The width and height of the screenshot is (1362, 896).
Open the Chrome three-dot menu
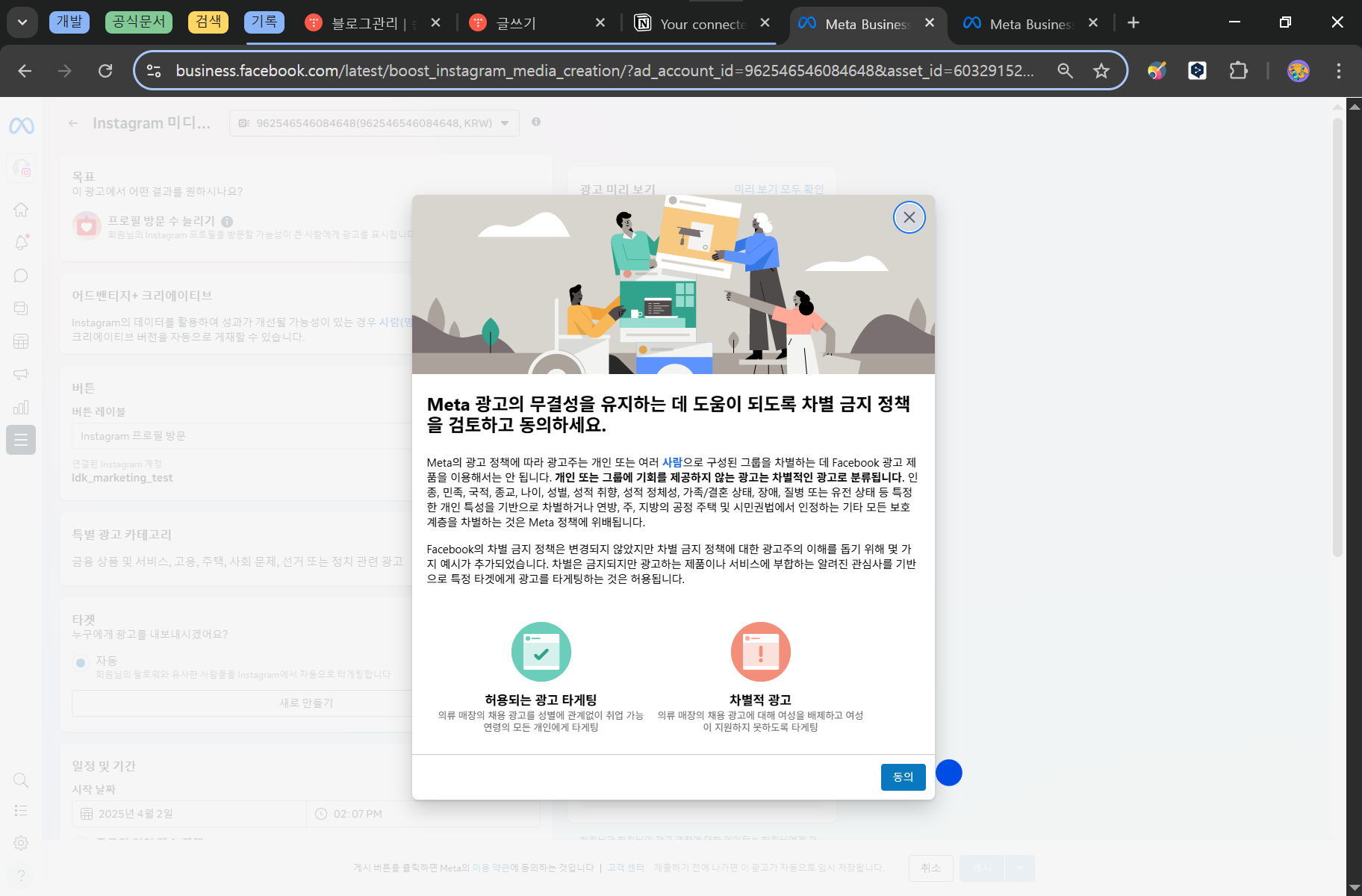coord(1339,71)
